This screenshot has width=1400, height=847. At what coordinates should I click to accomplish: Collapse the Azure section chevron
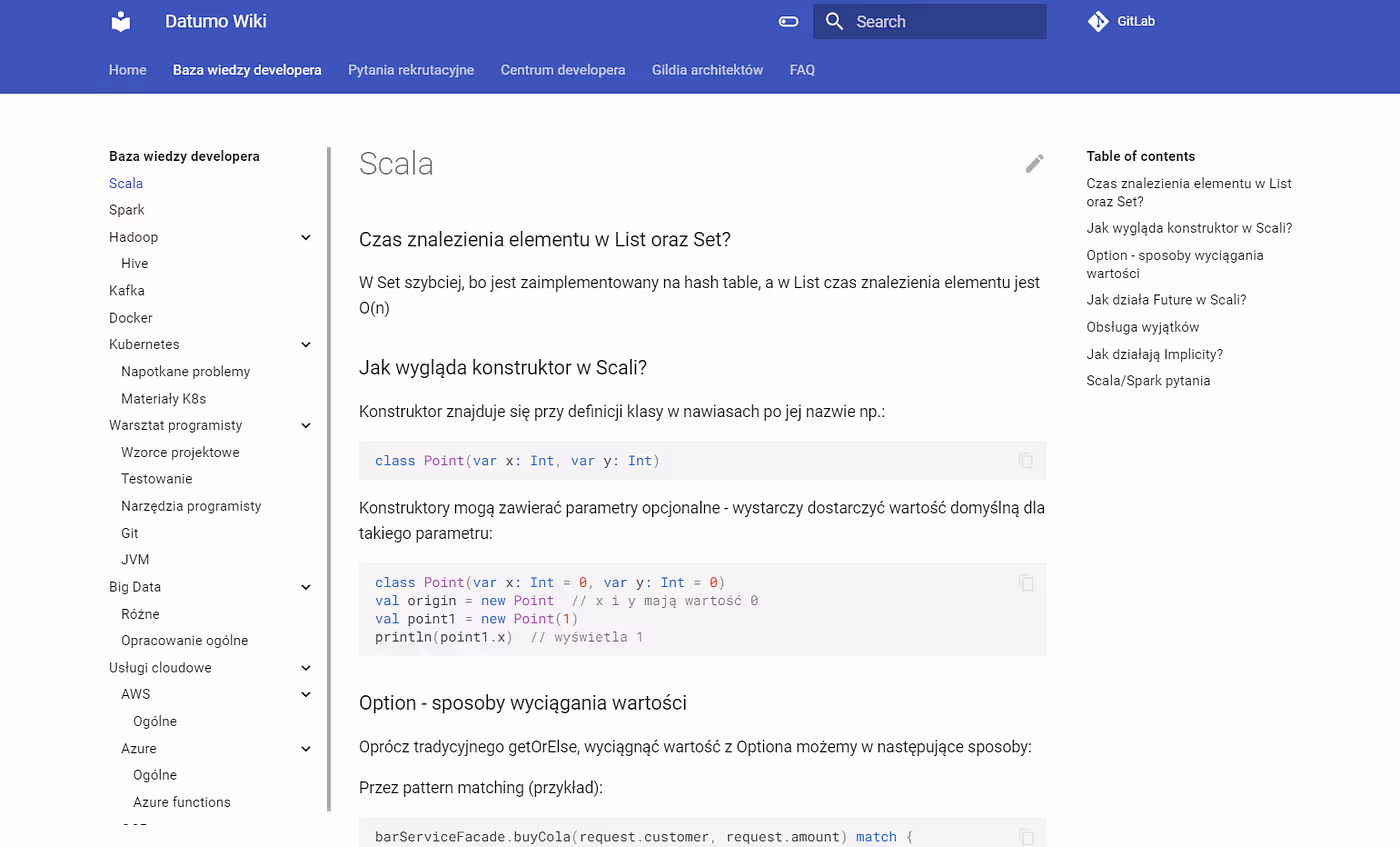tap(306, 748)
